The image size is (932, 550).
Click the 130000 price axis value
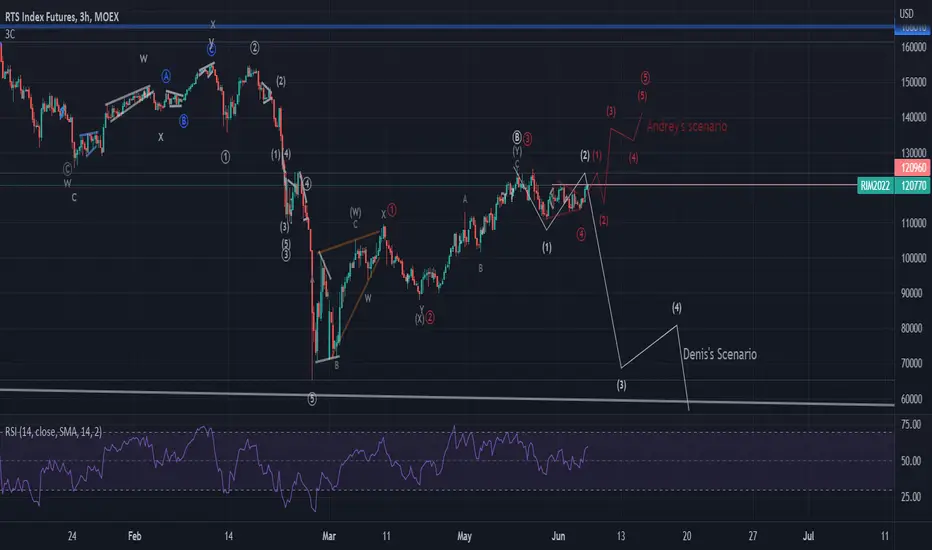[914, 153]
